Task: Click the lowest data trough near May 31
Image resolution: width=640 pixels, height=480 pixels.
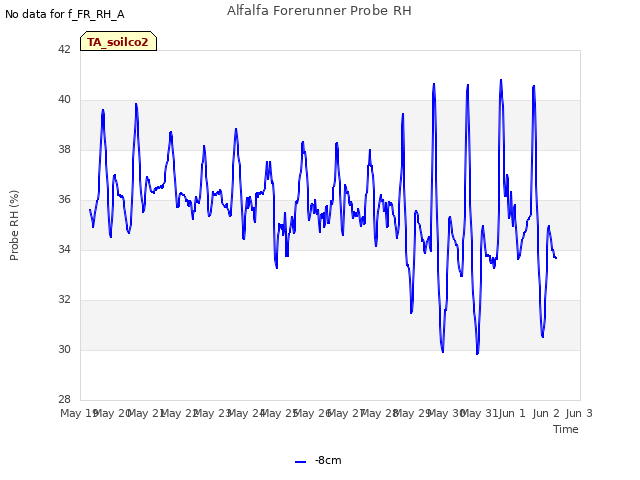Action: (477, 353)
